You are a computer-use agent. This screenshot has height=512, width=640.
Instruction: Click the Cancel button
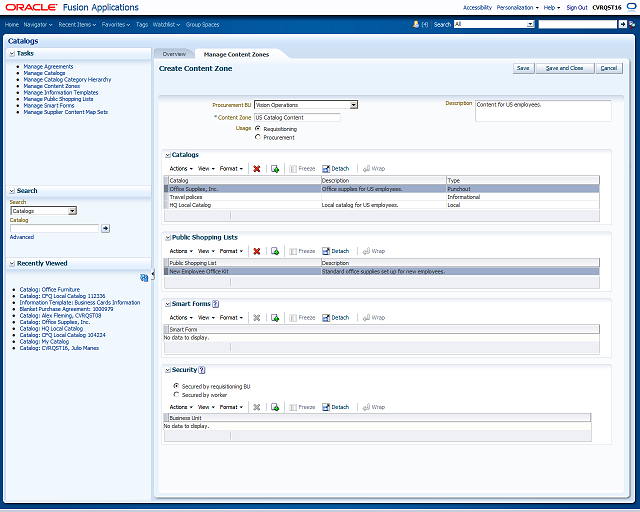609,68
